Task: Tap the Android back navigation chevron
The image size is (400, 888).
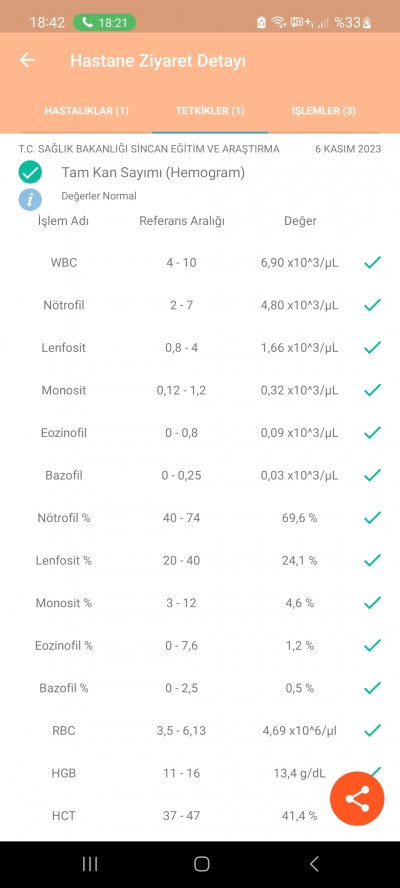Action: pyautogui.click(x=314, y=864)
